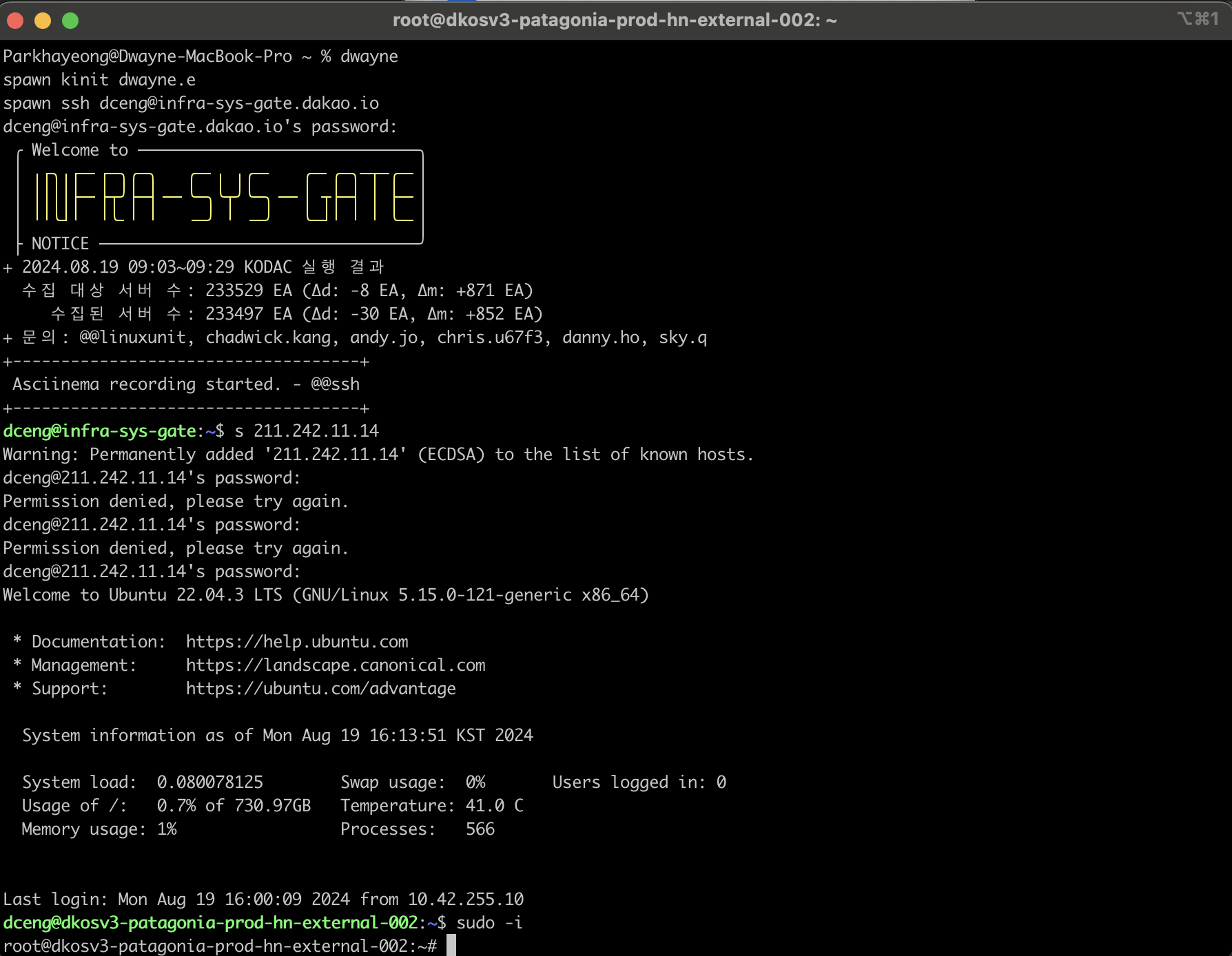Click the second 'Permission denied, please try again.' line
Image resolution: width=1232 pixels, height=956 pixels.
[x=176, y=548]
